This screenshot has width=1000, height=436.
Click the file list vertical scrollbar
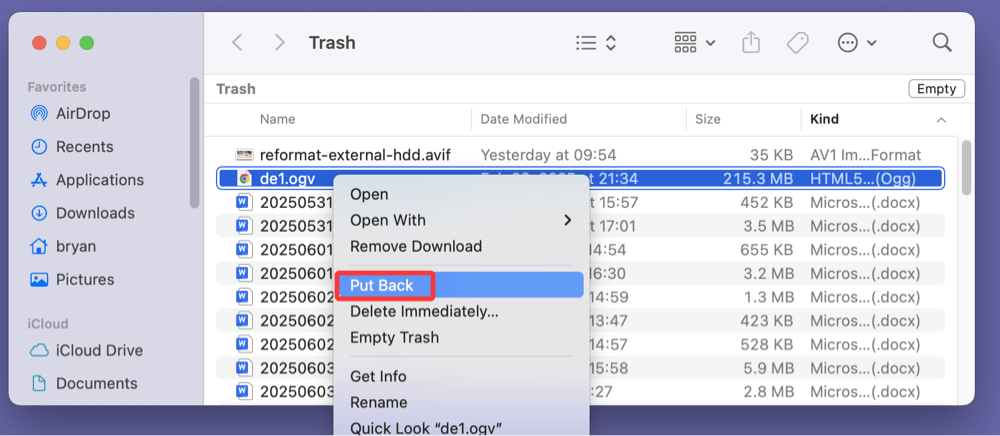[966, 168]
